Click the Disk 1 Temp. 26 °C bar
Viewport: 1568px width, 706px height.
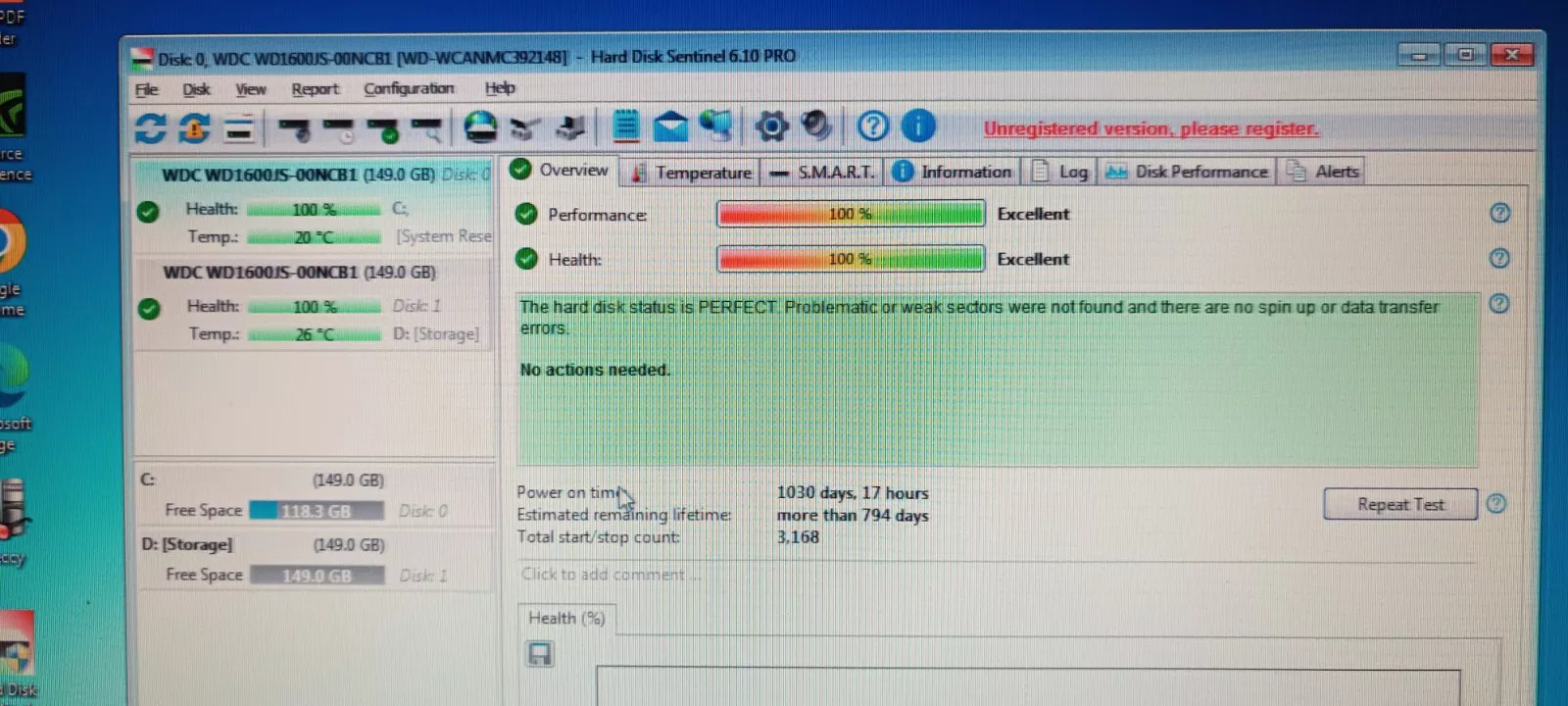[x=314, y=334]
